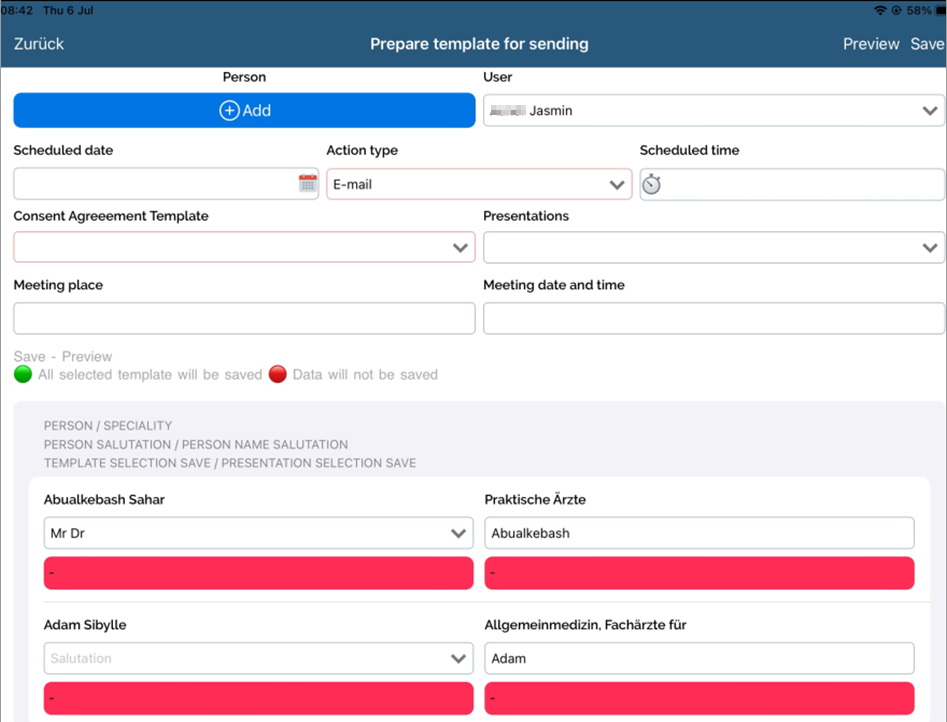Open the Presentations dropdown

(x=714, y=247)
